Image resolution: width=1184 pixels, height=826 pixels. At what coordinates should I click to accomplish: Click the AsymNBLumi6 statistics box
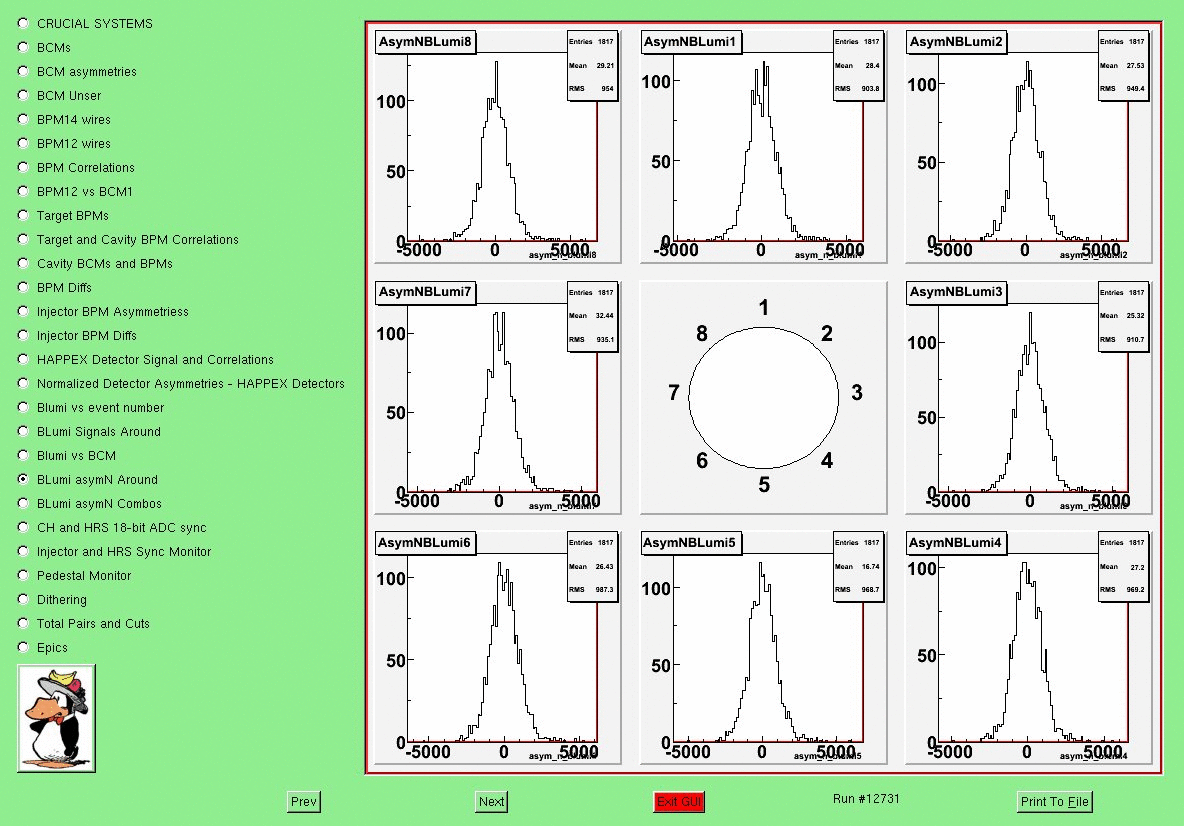(x=592, y=567)
